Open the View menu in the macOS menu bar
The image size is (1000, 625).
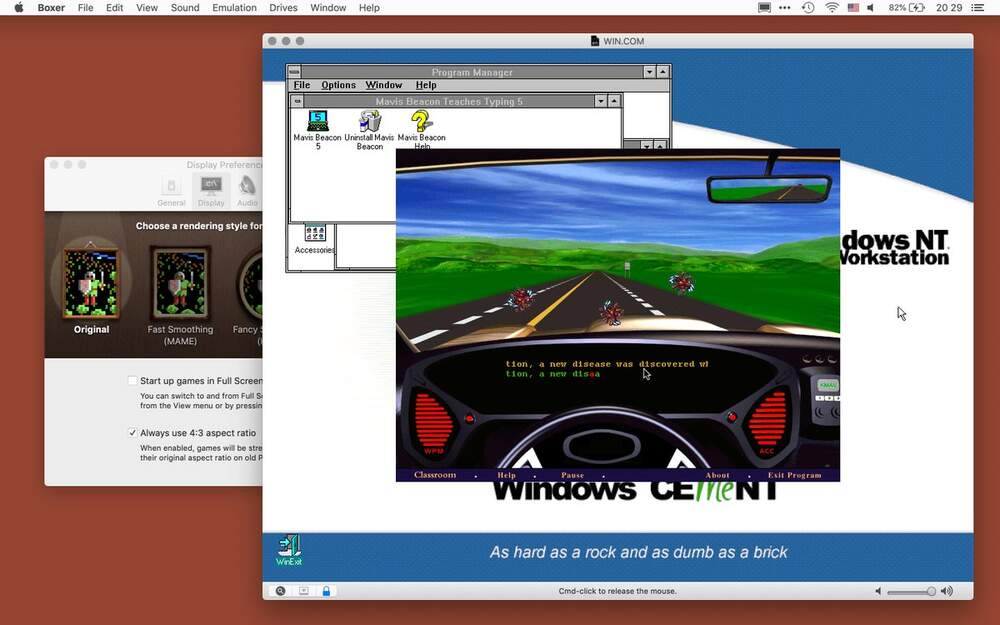tap(147, 8)
